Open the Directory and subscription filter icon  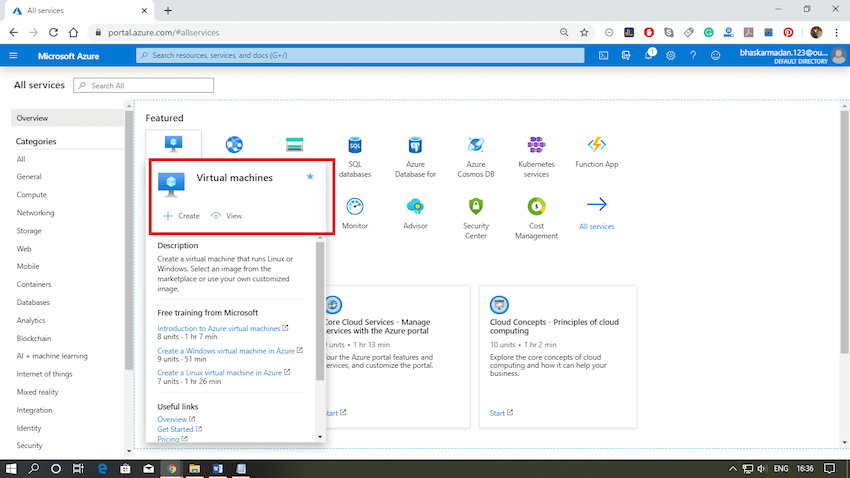tap(626, 55)
